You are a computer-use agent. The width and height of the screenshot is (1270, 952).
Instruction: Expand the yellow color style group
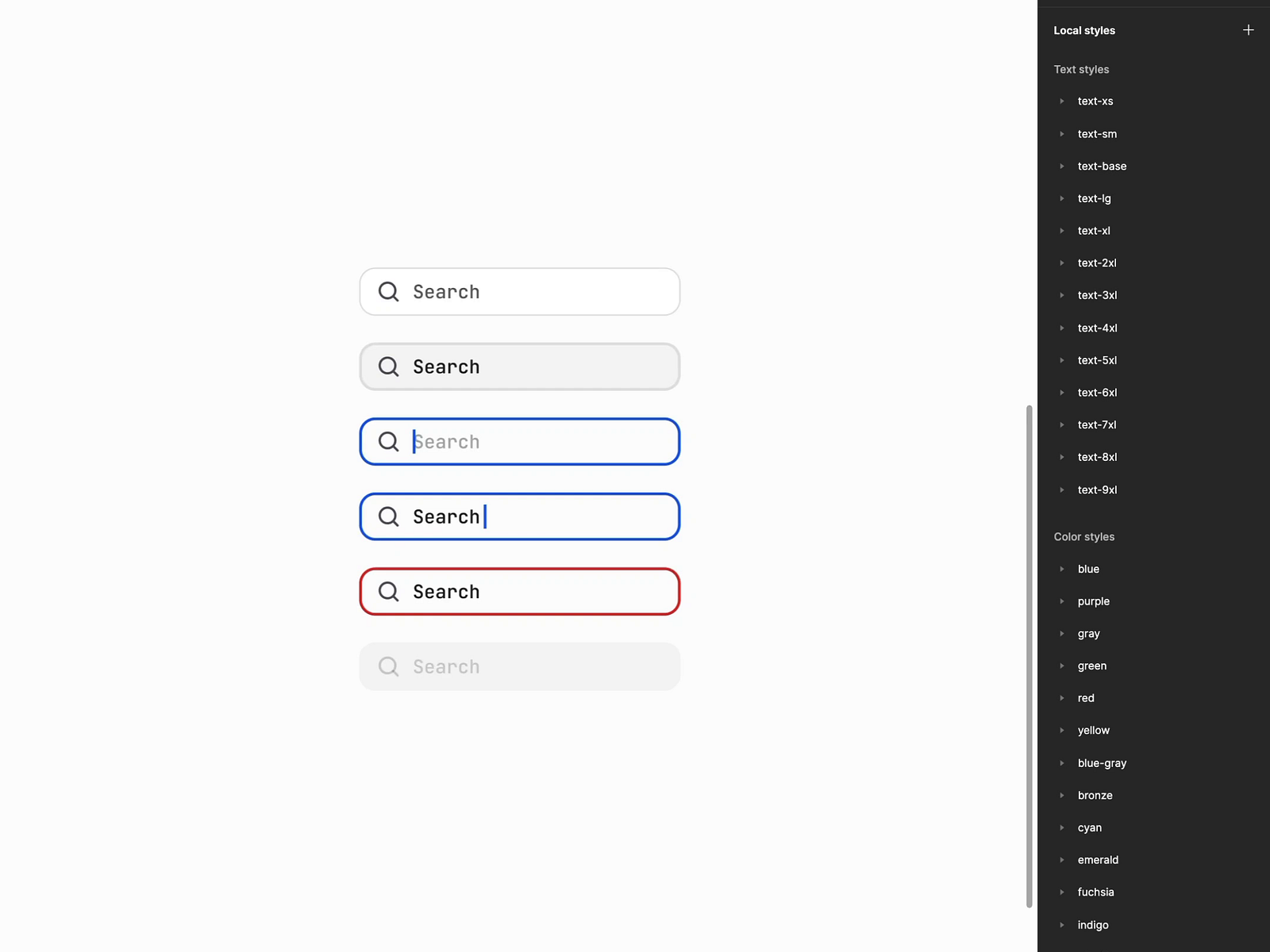1062,731
